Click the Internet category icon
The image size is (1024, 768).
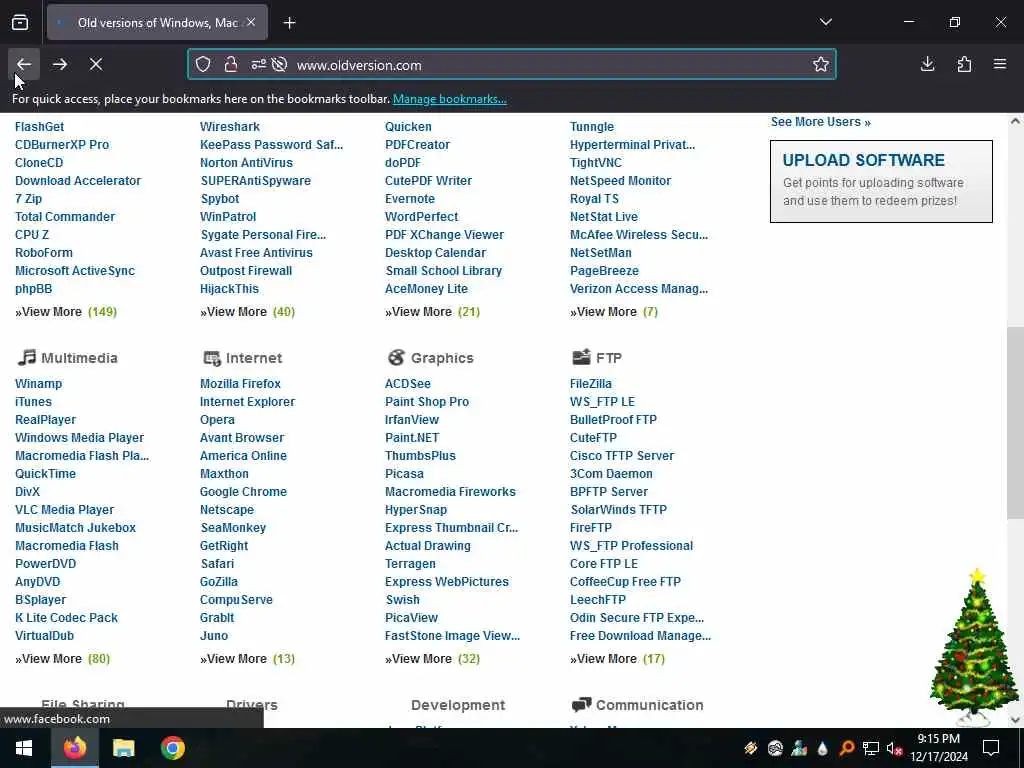(212, 357)
